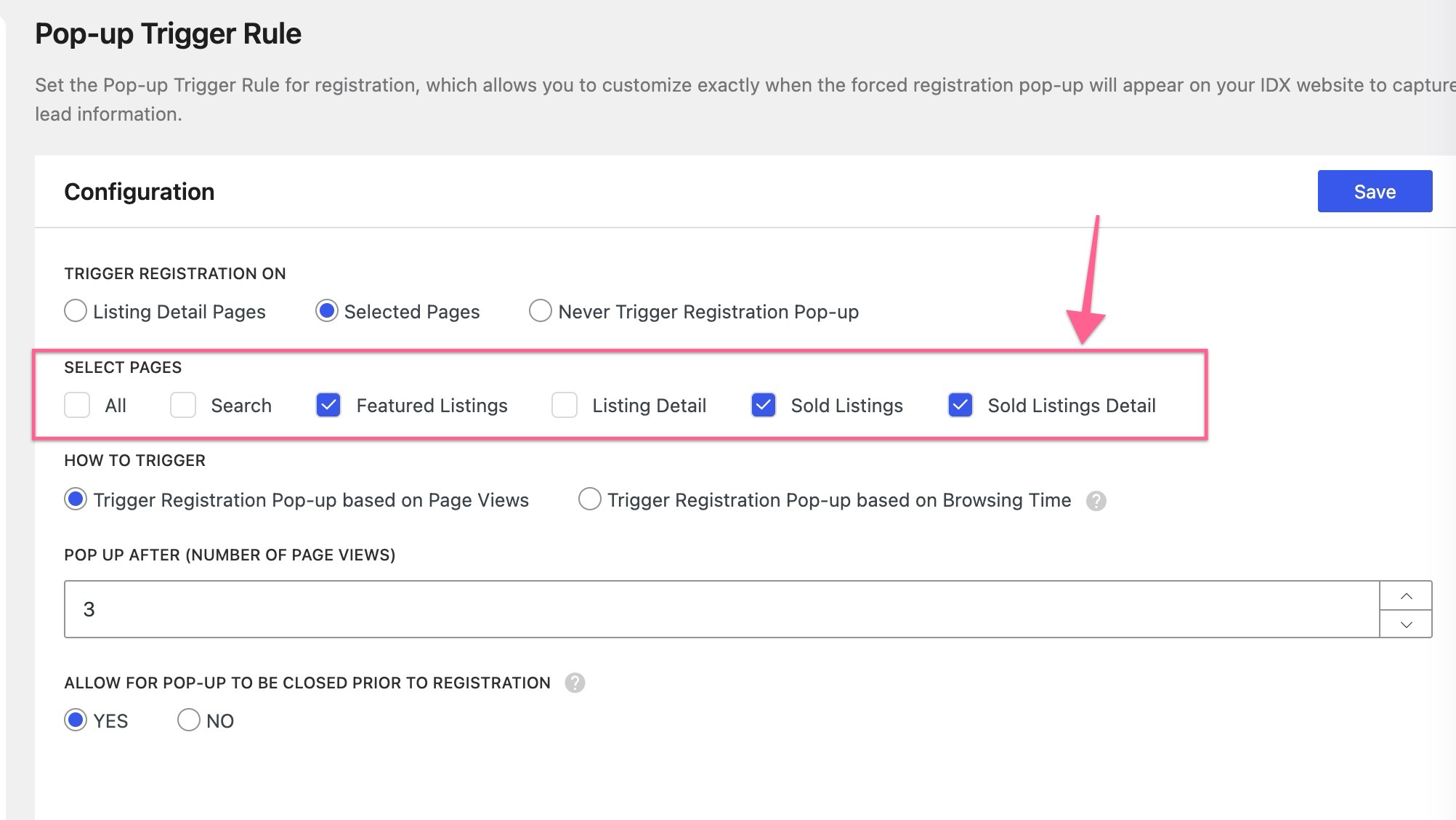Uncheck the Featured Listings checkbox
Screen dimensions: 1456x820
coord(328,405)
